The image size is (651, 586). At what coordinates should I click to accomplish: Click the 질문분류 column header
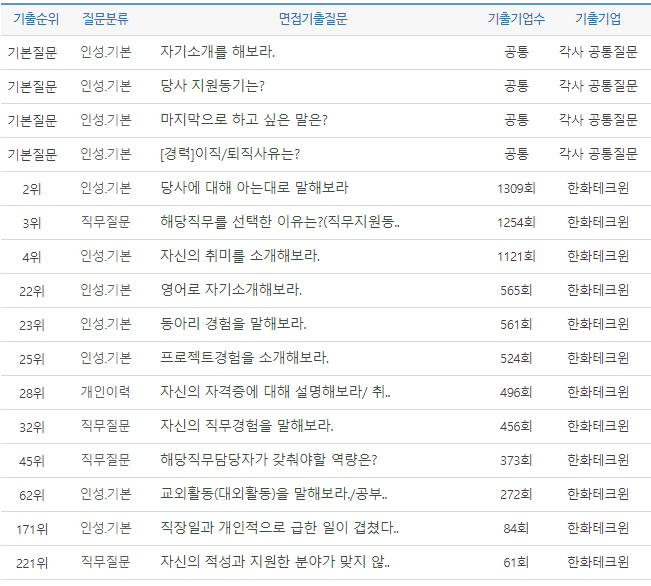(105, 19)
